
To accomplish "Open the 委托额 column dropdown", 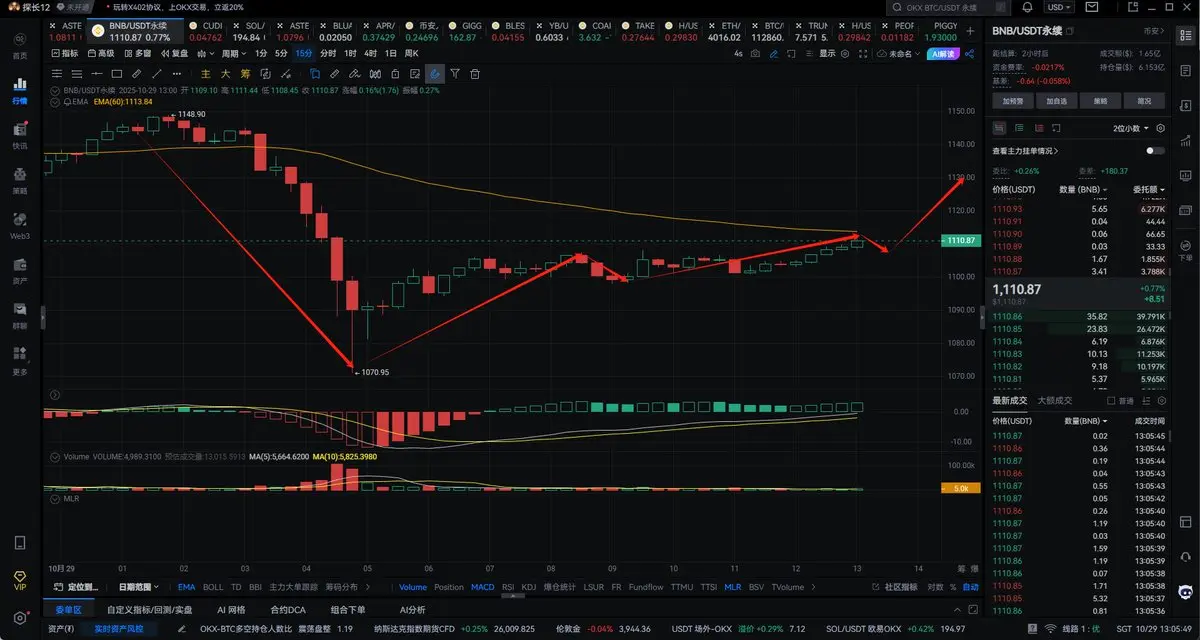I will tap(1147, 189).
